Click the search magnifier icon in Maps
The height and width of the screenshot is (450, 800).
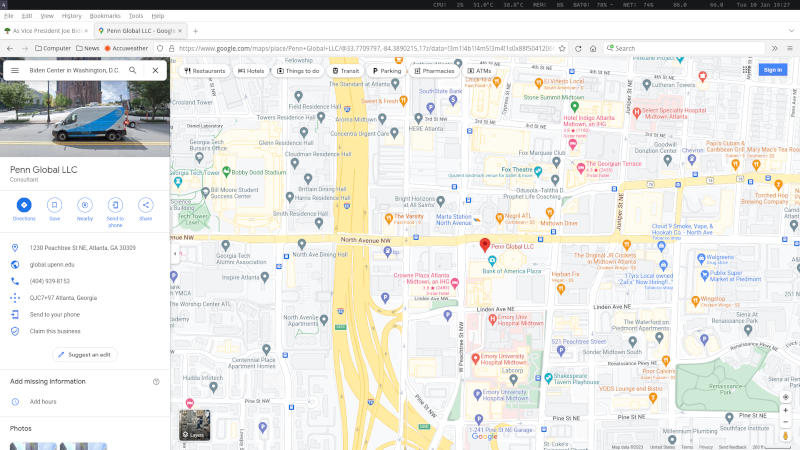pyautogui.click(x=133, y=70)
